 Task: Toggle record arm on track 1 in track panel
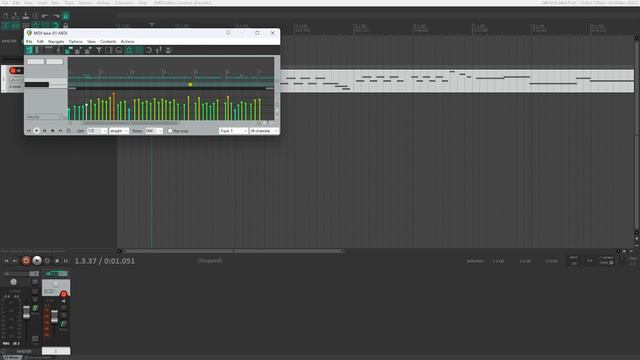[13, 71]
